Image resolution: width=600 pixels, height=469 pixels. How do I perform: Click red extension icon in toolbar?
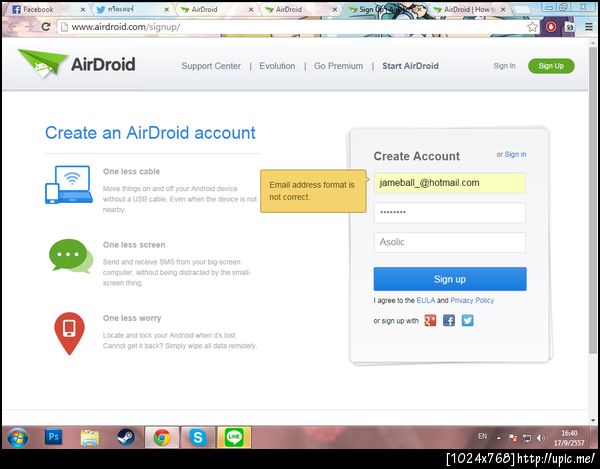point(551,27)
